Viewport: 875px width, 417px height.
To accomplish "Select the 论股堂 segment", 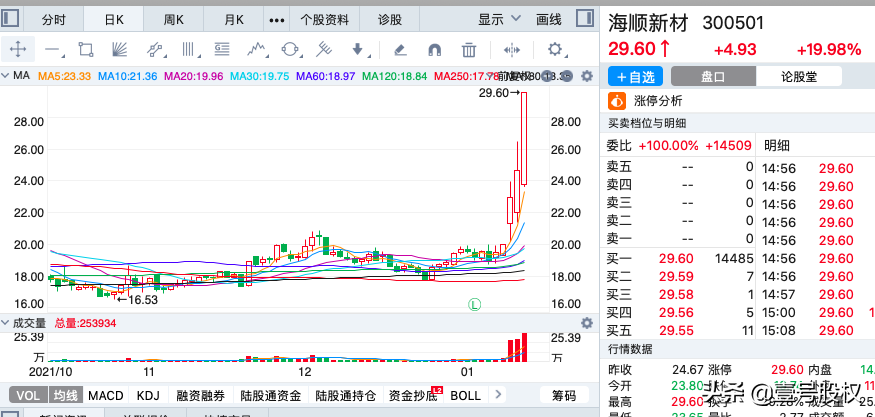I will (799, 76).
